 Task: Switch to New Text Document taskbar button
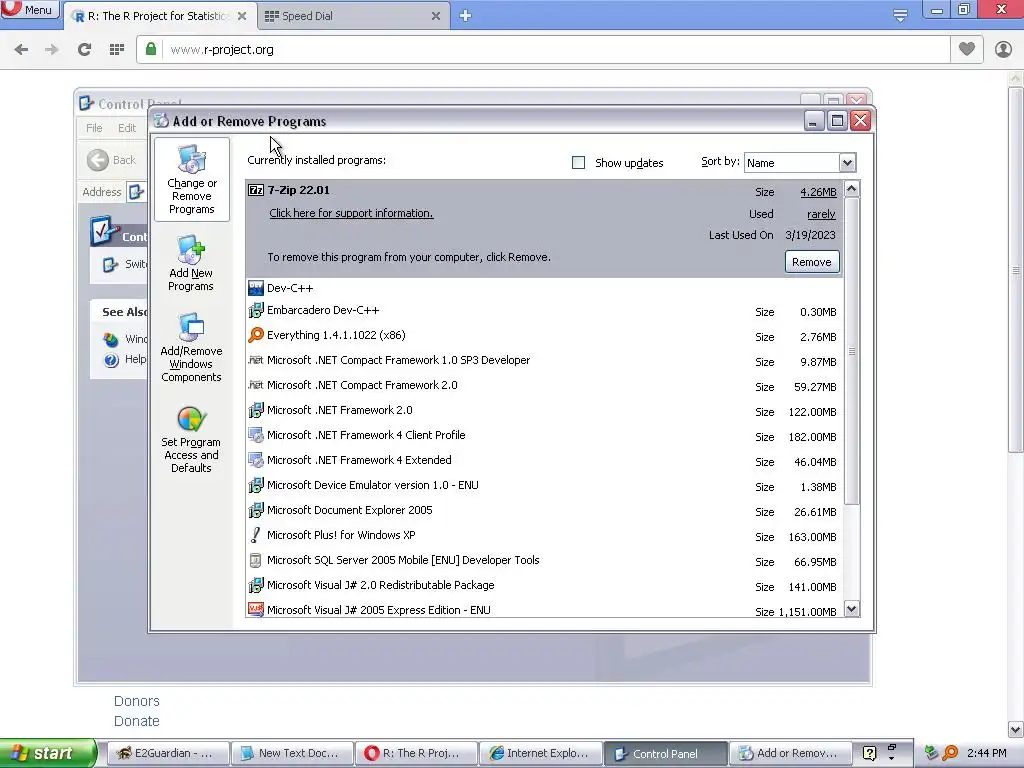(292, 753)
